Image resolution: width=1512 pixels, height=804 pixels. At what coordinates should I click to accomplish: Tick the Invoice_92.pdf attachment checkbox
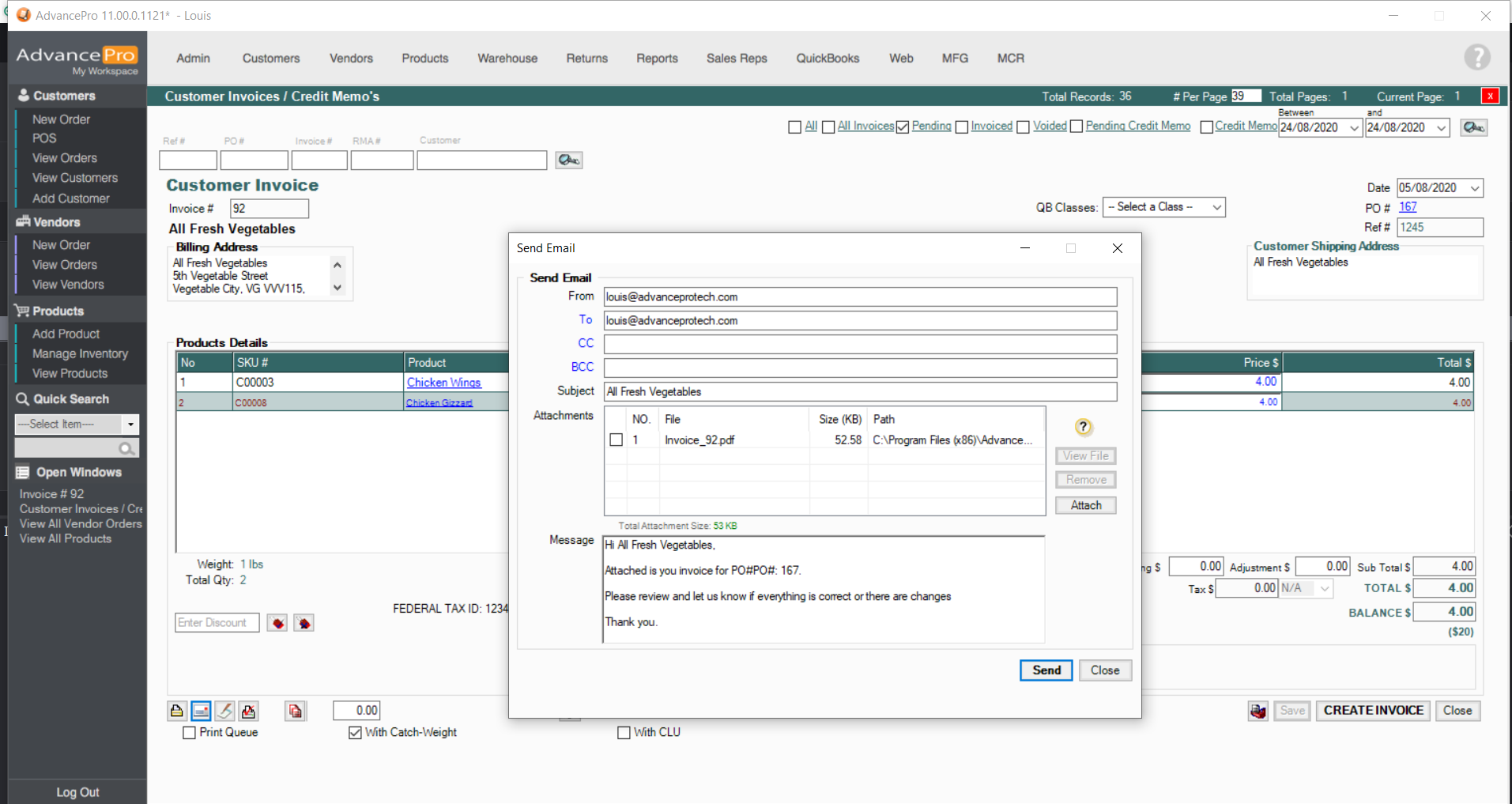coord(616,440)
